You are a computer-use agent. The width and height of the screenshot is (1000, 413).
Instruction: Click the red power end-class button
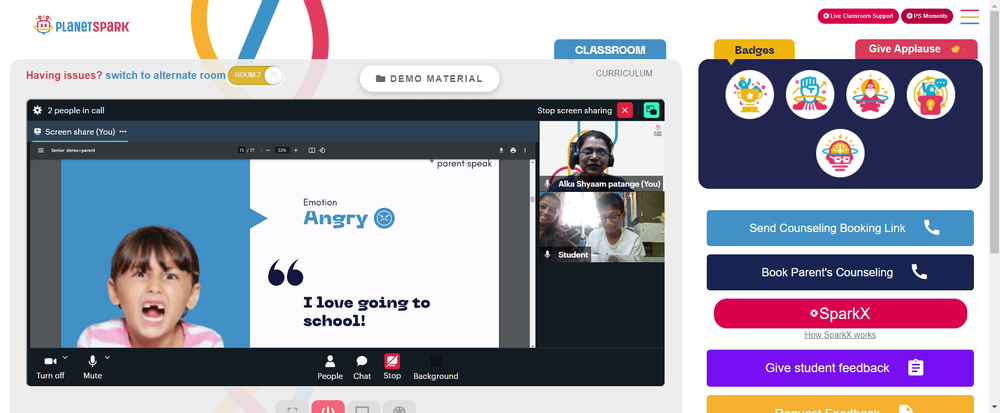point(328,408)
